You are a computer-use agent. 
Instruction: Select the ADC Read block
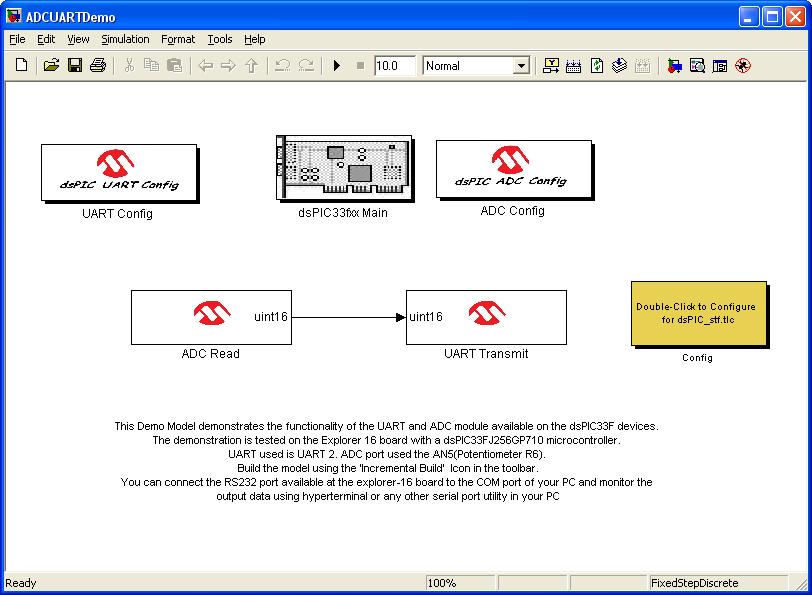(x=211, y=317)
